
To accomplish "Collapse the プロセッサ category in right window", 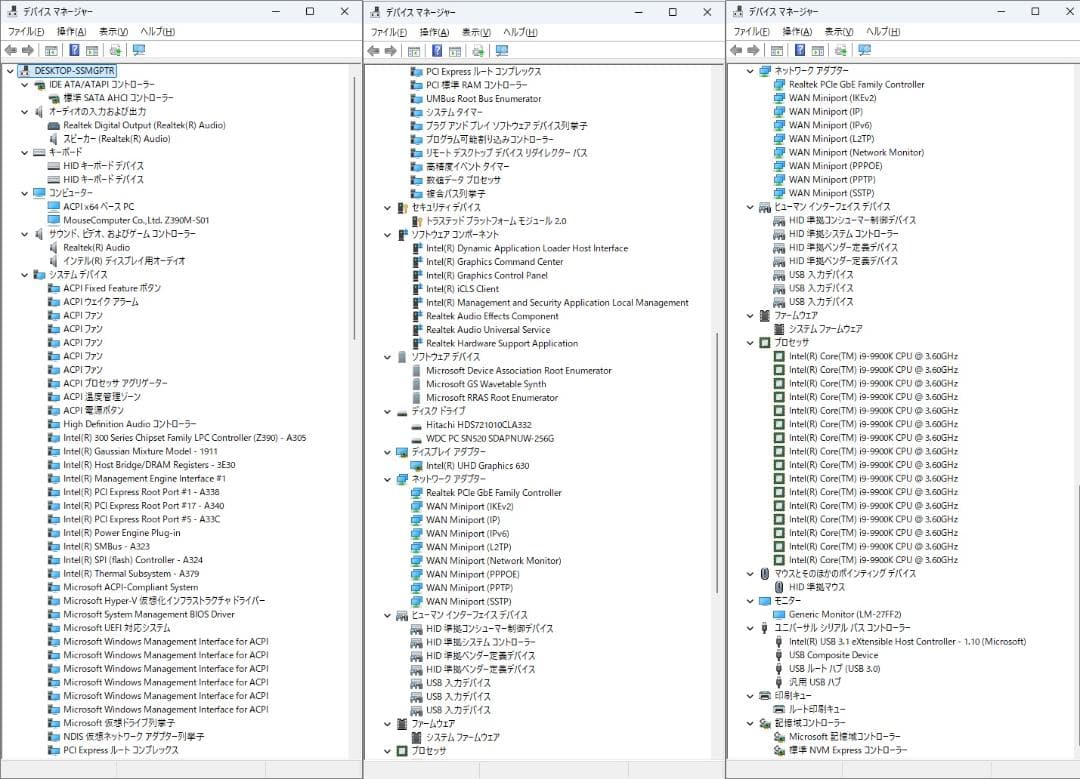I will point(748,342).
